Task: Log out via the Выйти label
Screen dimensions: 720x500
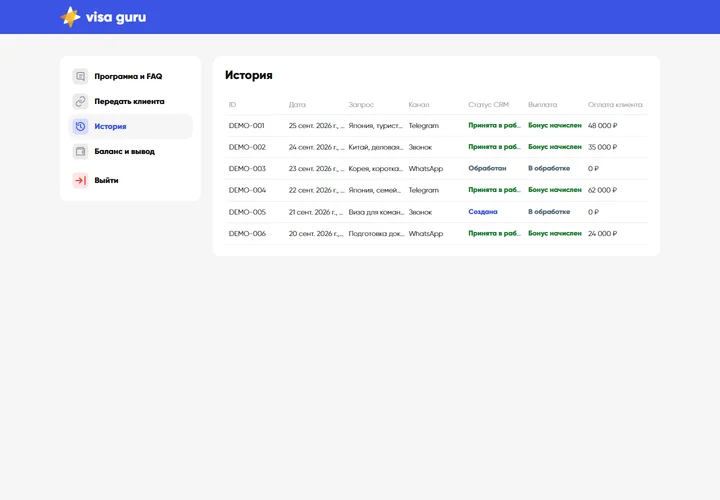Action: 107,180
